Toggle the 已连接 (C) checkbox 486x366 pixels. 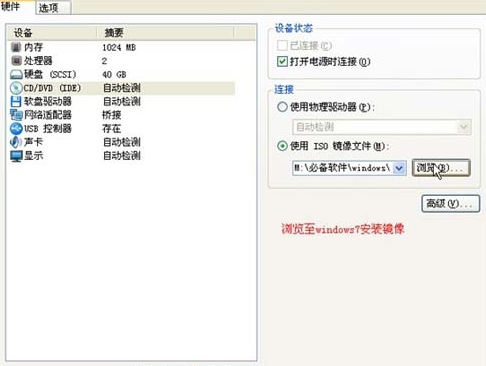coord(282,45)
